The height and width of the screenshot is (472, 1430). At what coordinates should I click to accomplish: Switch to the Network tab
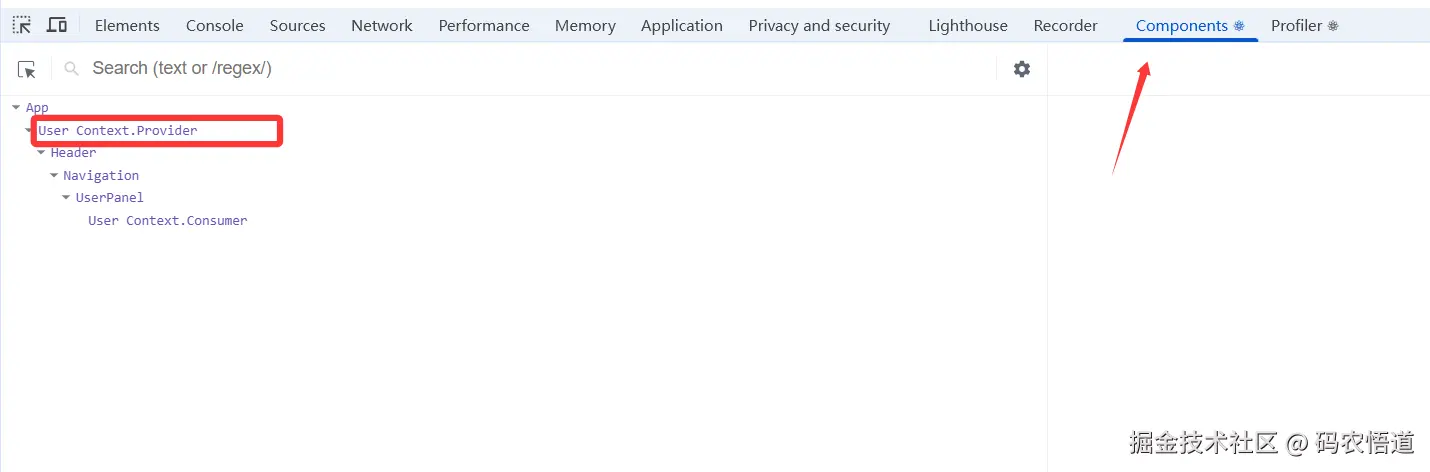coord(381,26)
